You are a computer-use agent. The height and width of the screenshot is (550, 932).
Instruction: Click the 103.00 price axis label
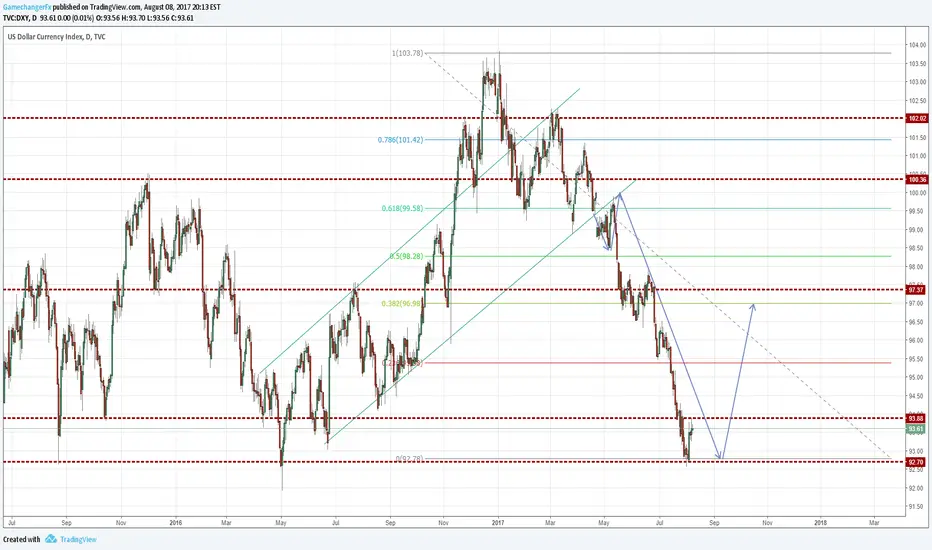917,81
